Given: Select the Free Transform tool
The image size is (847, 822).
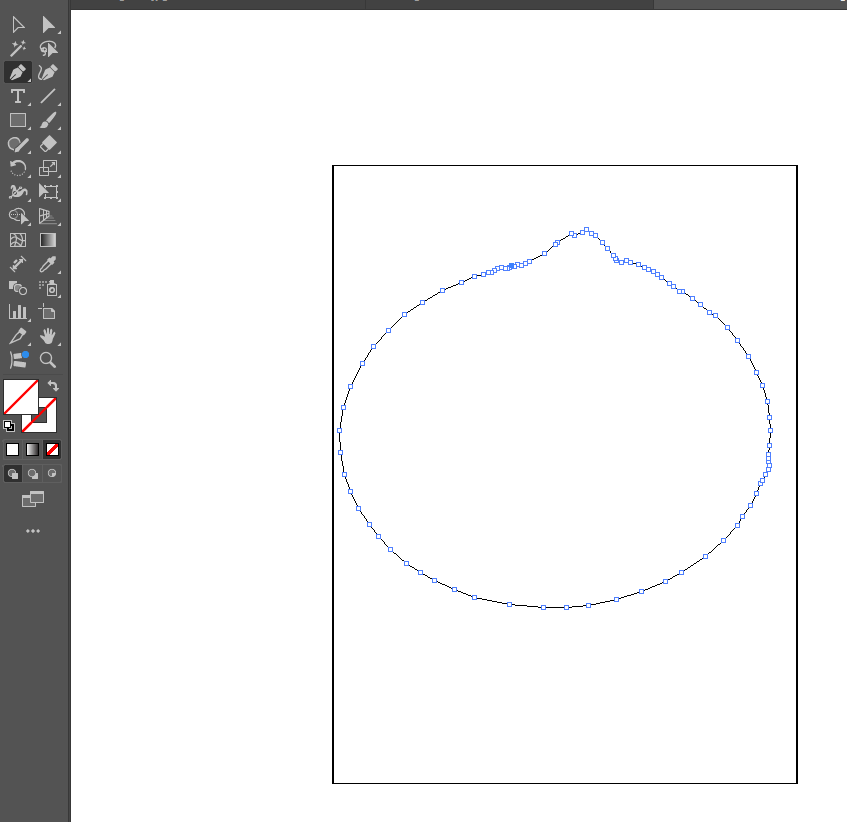Looking at the screenshot, I should tap(48, 192).
